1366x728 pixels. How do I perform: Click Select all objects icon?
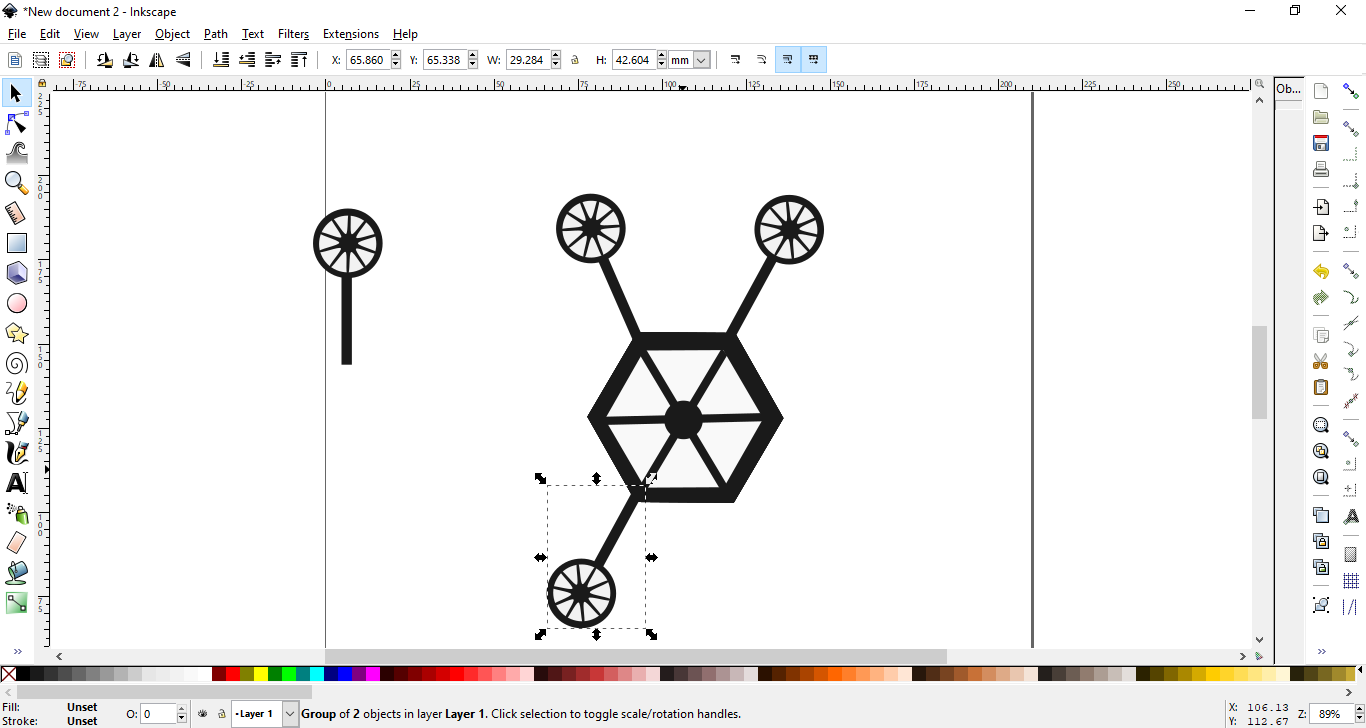(x=15, y=60)
